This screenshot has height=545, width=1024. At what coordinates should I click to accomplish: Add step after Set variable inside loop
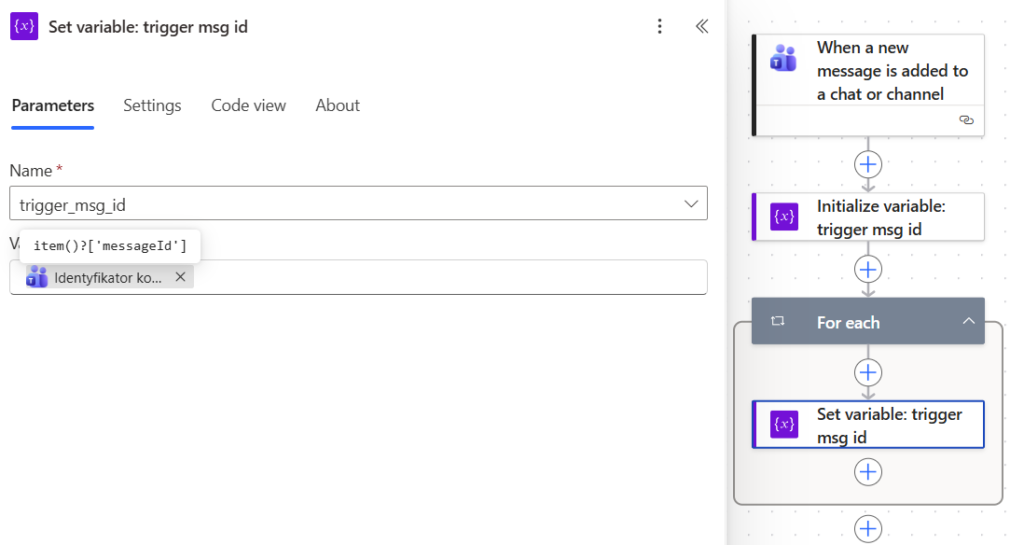pos(868,471)
